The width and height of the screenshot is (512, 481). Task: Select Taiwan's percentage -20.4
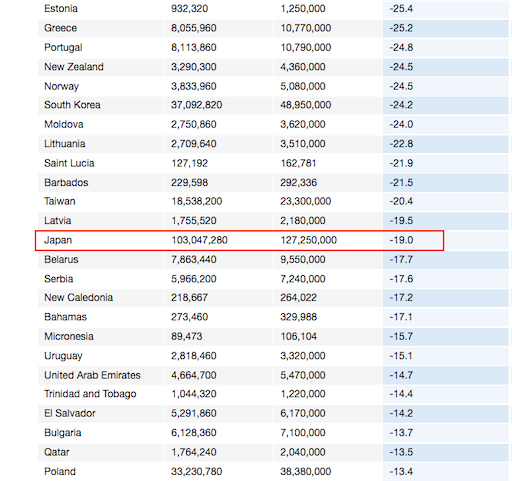click(x=401, y=201)
